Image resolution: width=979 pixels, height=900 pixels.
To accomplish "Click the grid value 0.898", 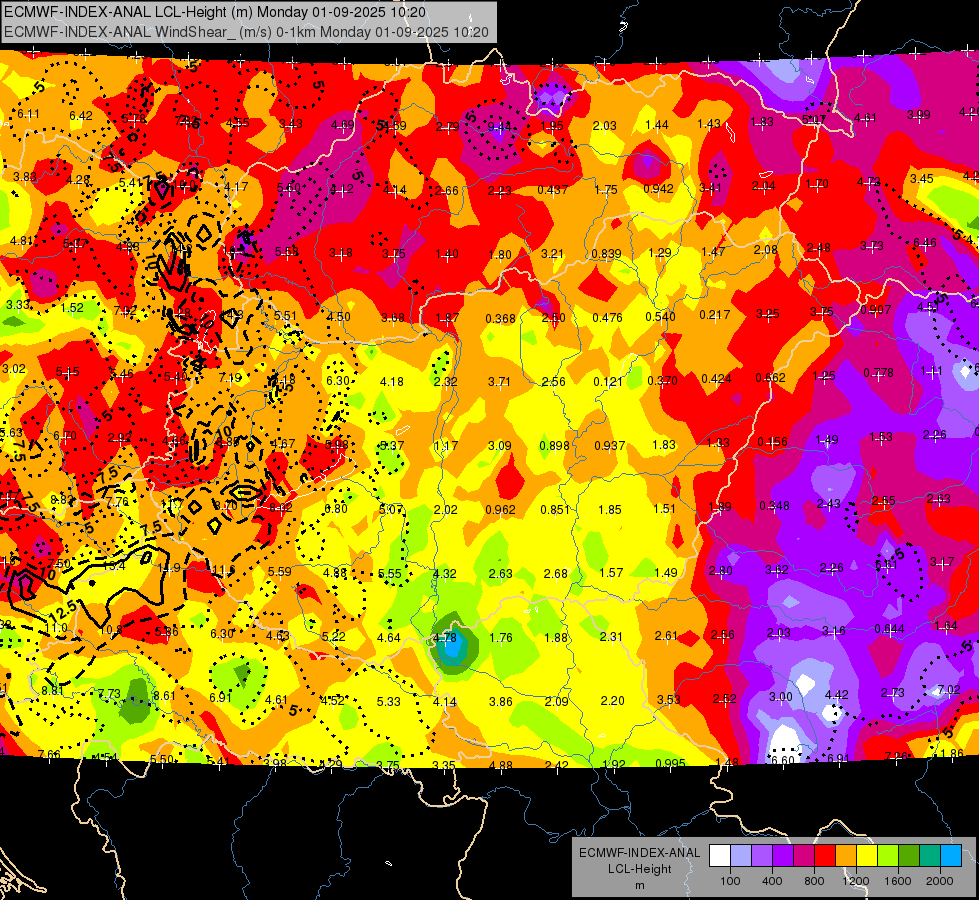I will 554,445.
